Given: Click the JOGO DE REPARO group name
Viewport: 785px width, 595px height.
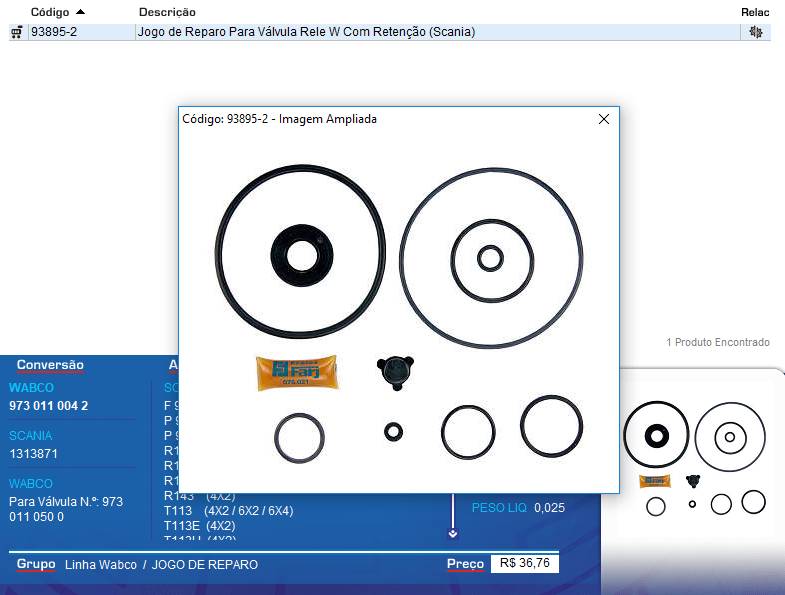Looking at the screenshot, I should [204, 565].
